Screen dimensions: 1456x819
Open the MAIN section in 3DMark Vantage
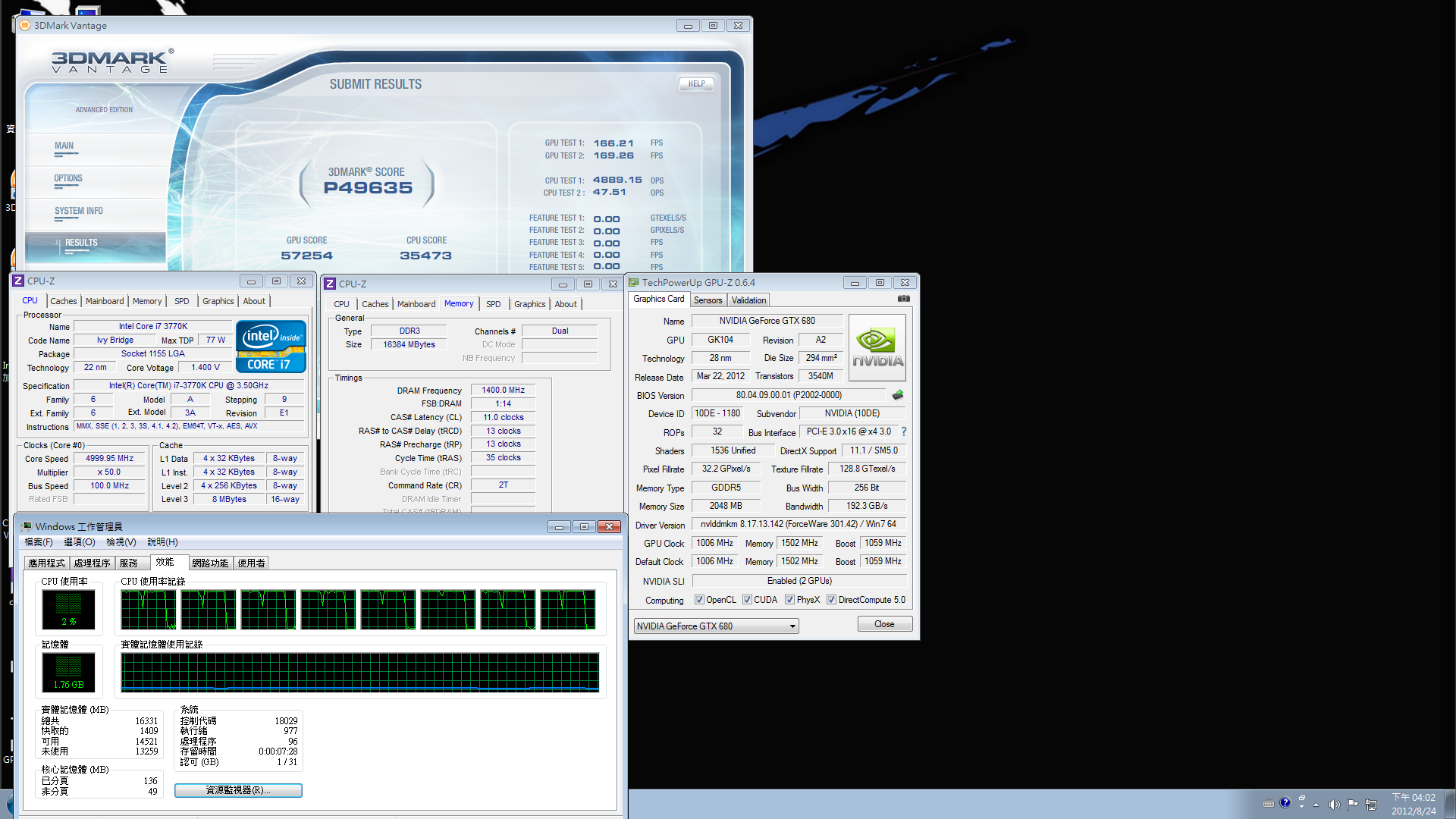[x=64, y=146]
